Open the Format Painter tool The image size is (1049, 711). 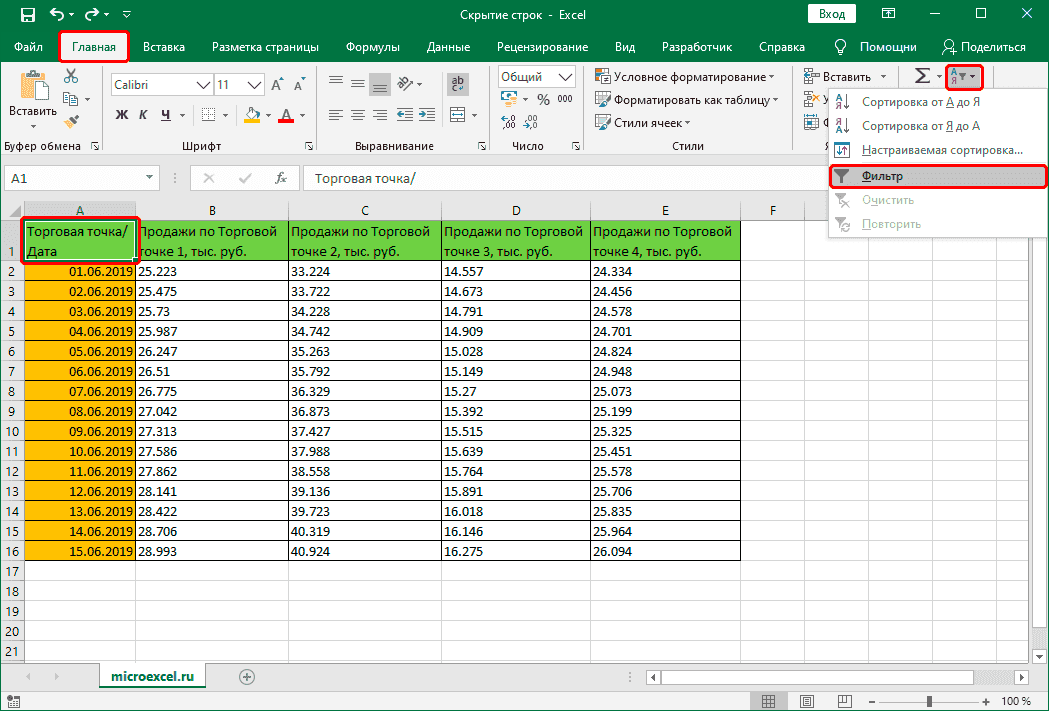[x=70, y=122]
